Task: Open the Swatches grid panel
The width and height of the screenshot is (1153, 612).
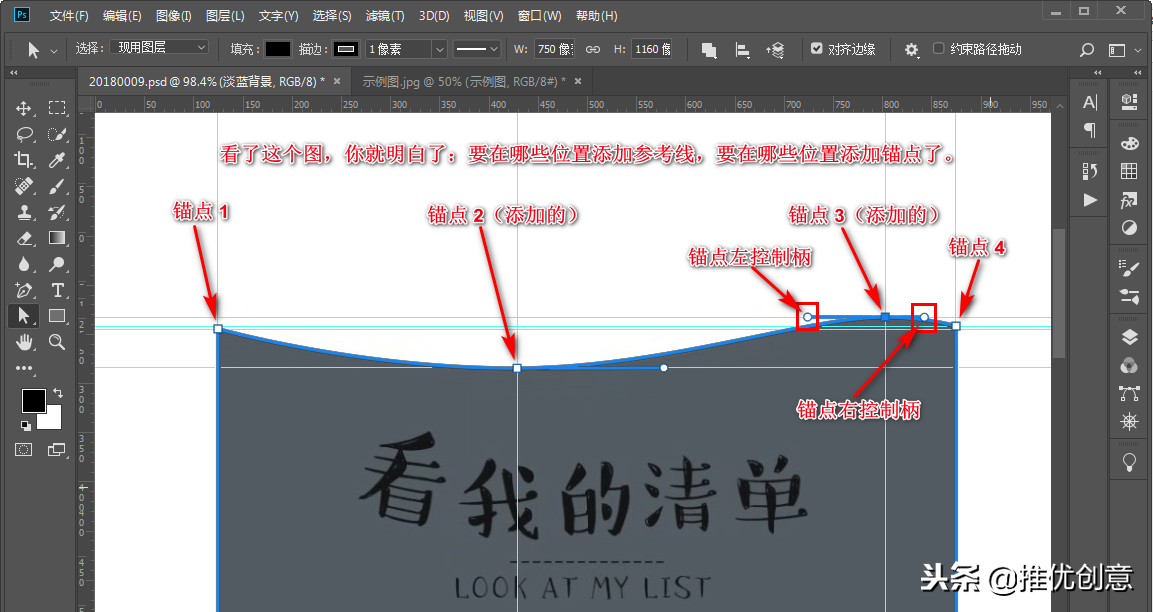Action: [1129, 171]
